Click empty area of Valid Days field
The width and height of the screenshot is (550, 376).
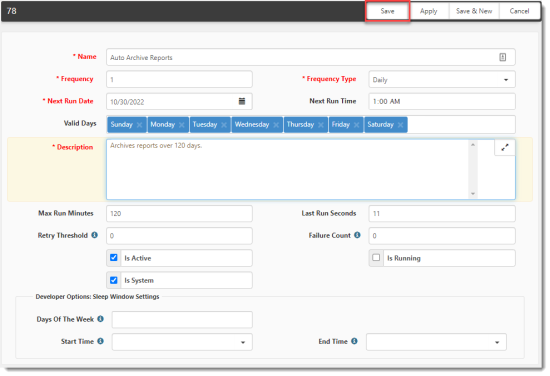click(461, 125)
